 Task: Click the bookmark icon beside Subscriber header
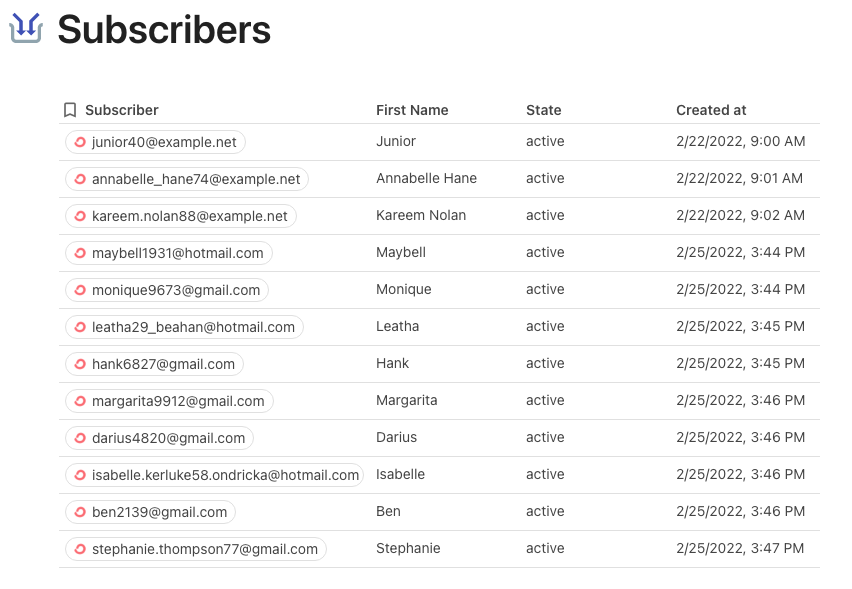pyautogui.click(x=70, y=110)
